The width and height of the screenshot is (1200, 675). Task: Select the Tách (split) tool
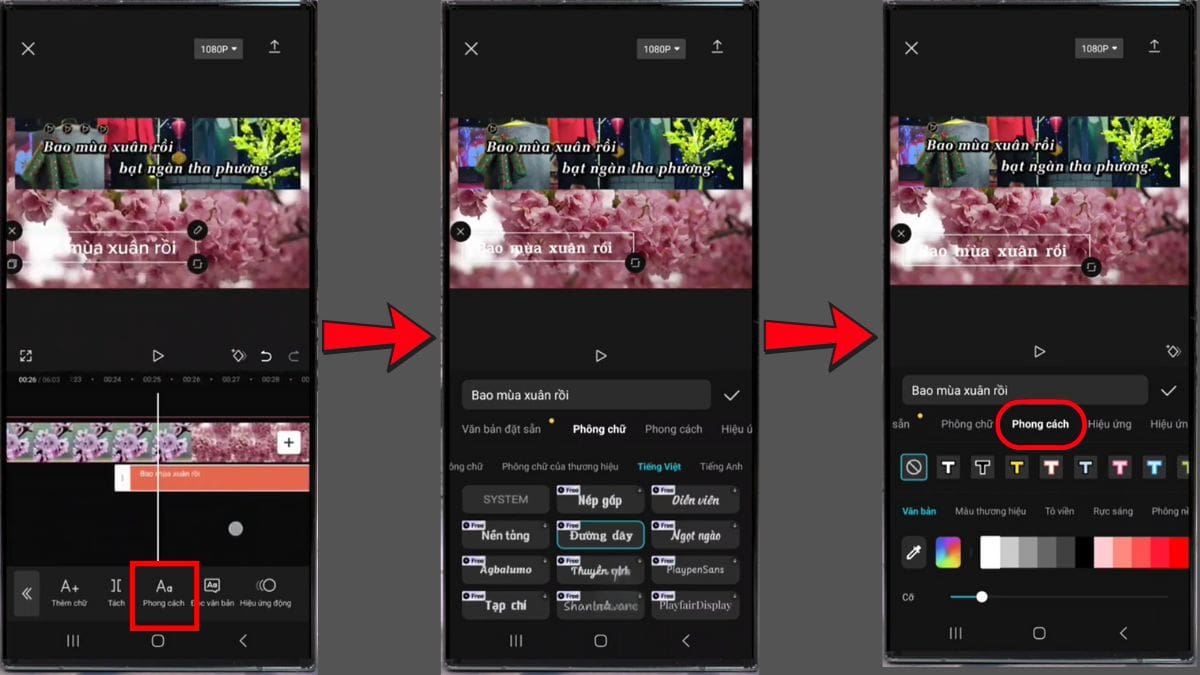(x=116, y=592)
